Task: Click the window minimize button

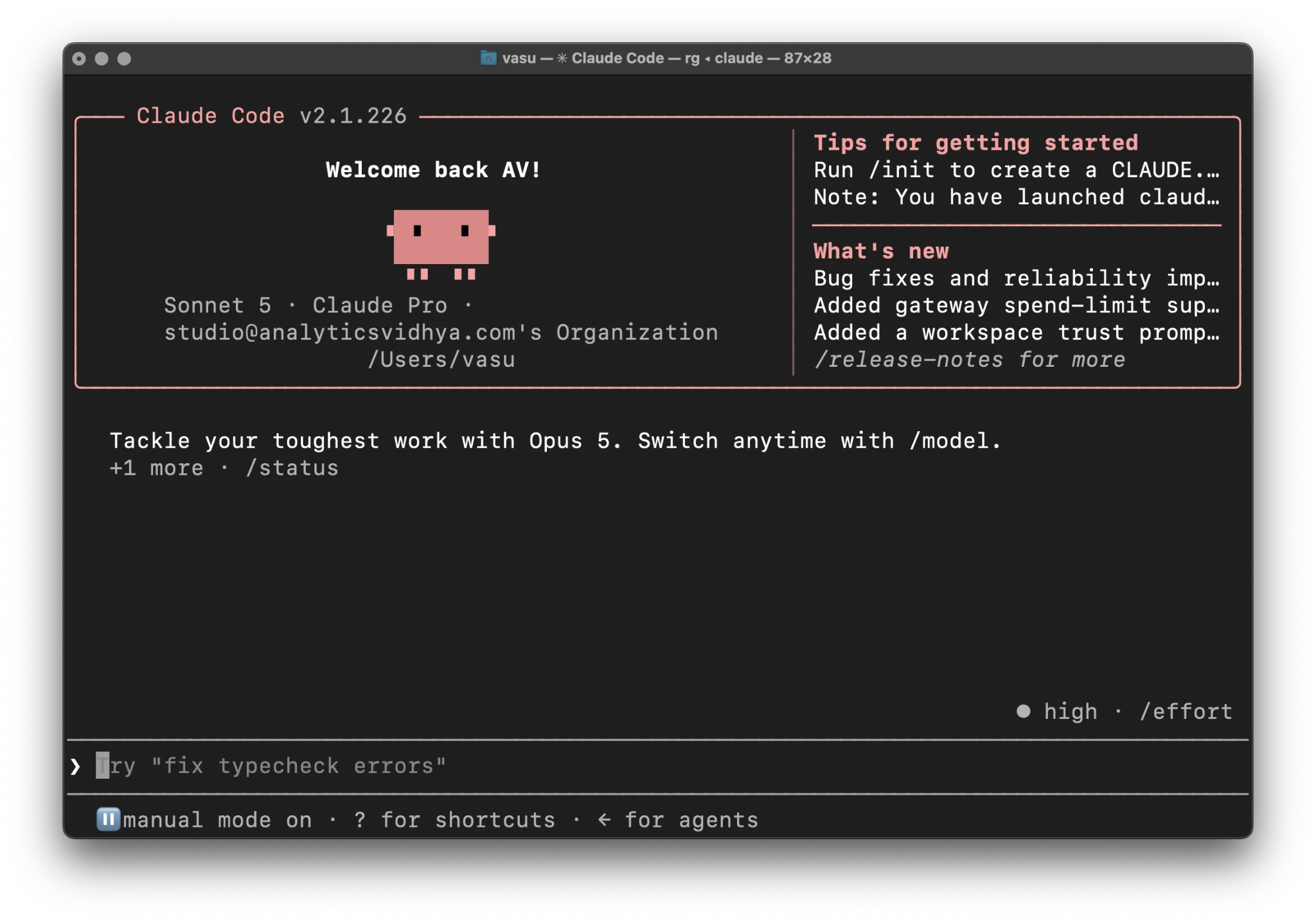Action: coord(102,58)
